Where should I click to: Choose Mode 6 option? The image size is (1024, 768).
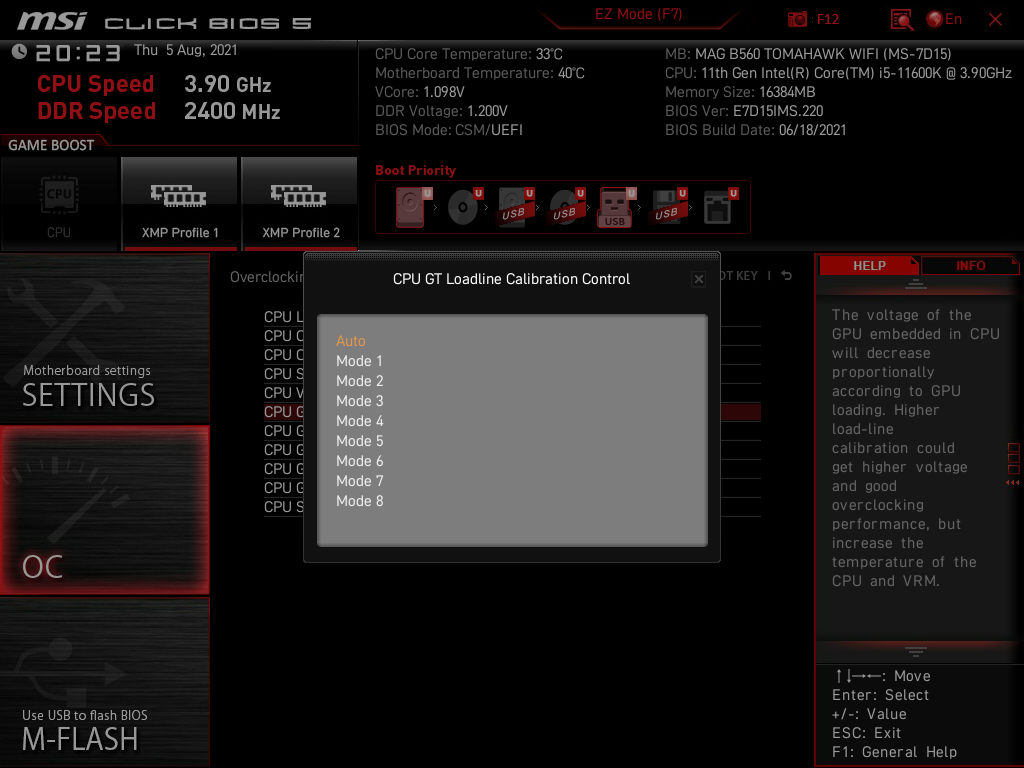[359, 461]
